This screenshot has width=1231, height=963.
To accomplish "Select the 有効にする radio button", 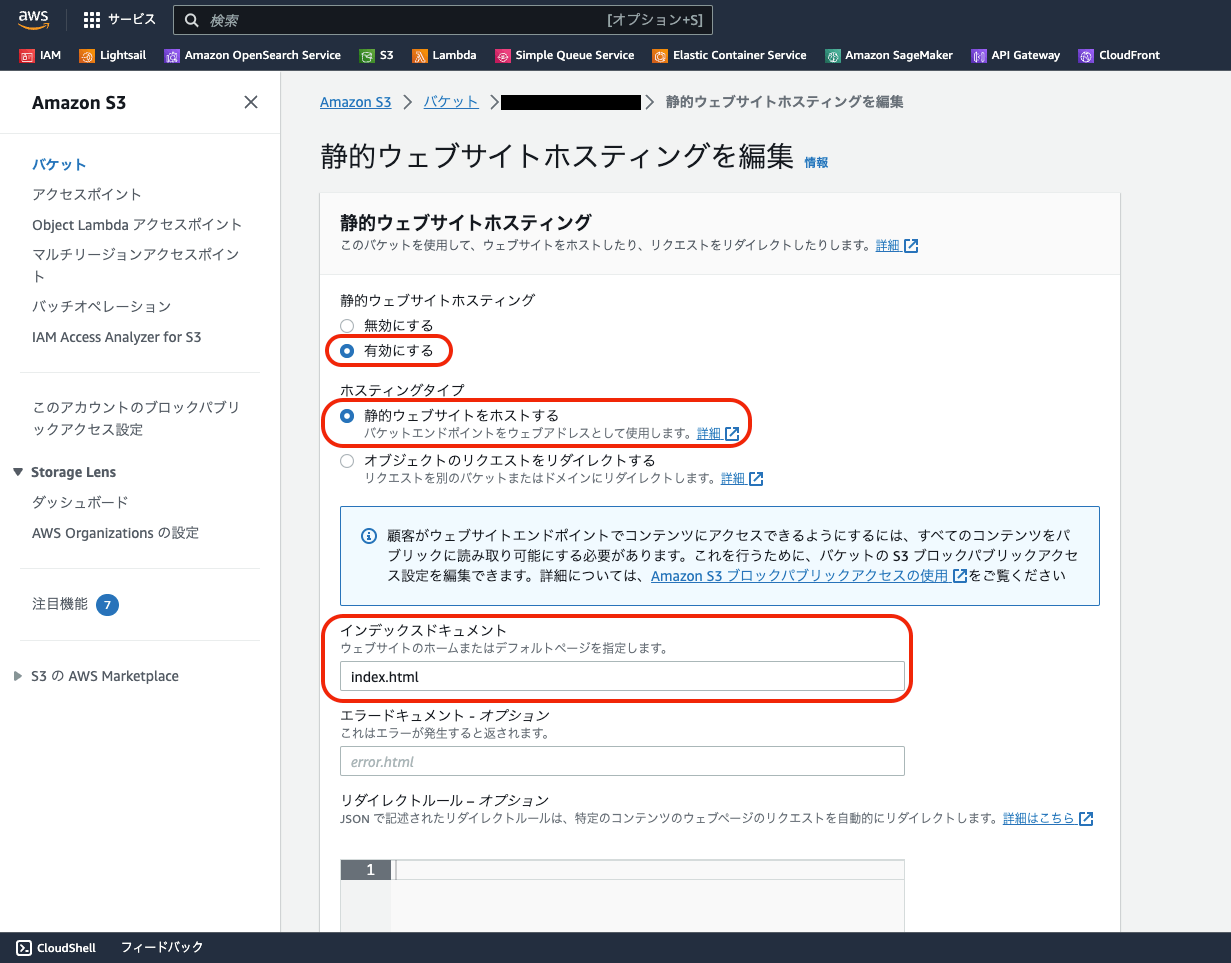I will (x=347, y=351).
